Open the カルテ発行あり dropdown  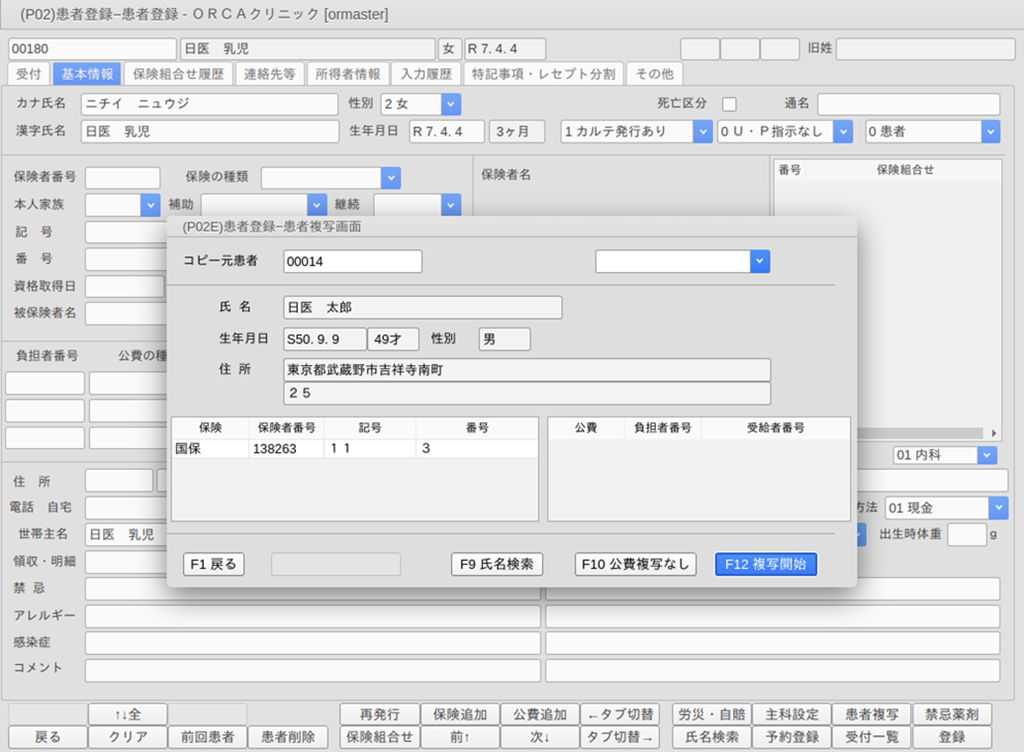click(702, 131)
